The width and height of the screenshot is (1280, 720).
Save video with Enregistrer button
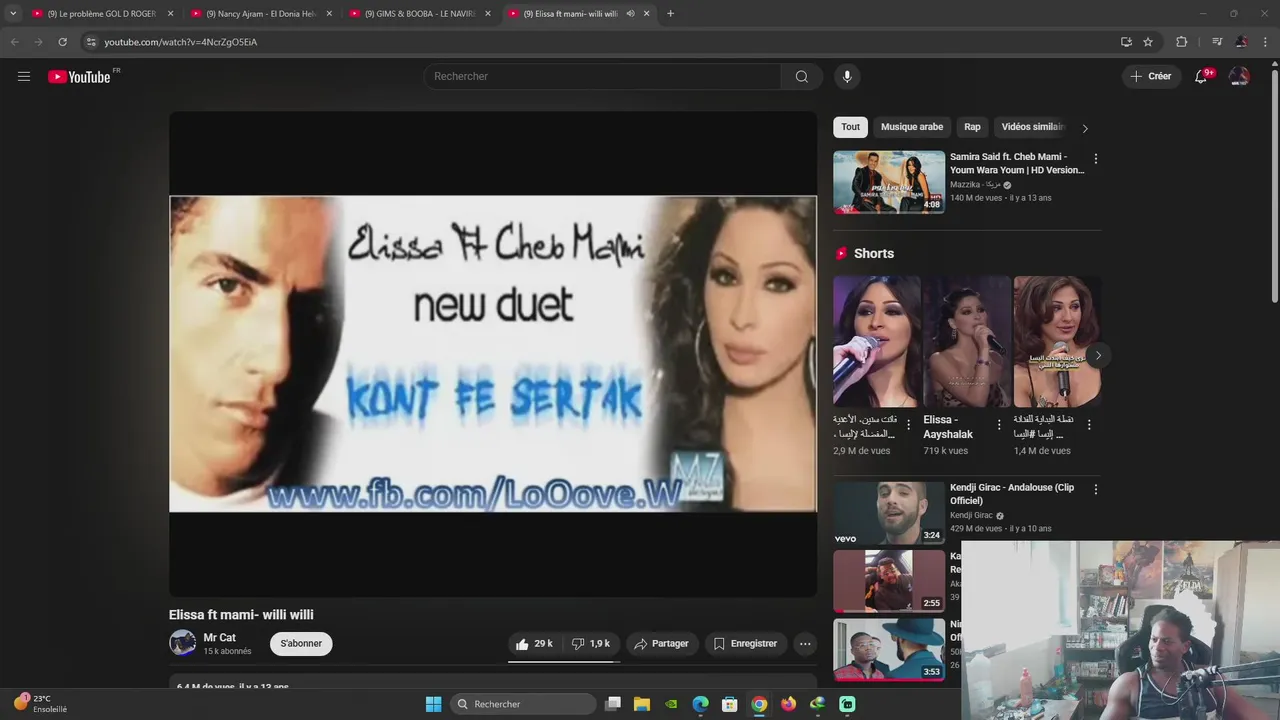point(745,644)
